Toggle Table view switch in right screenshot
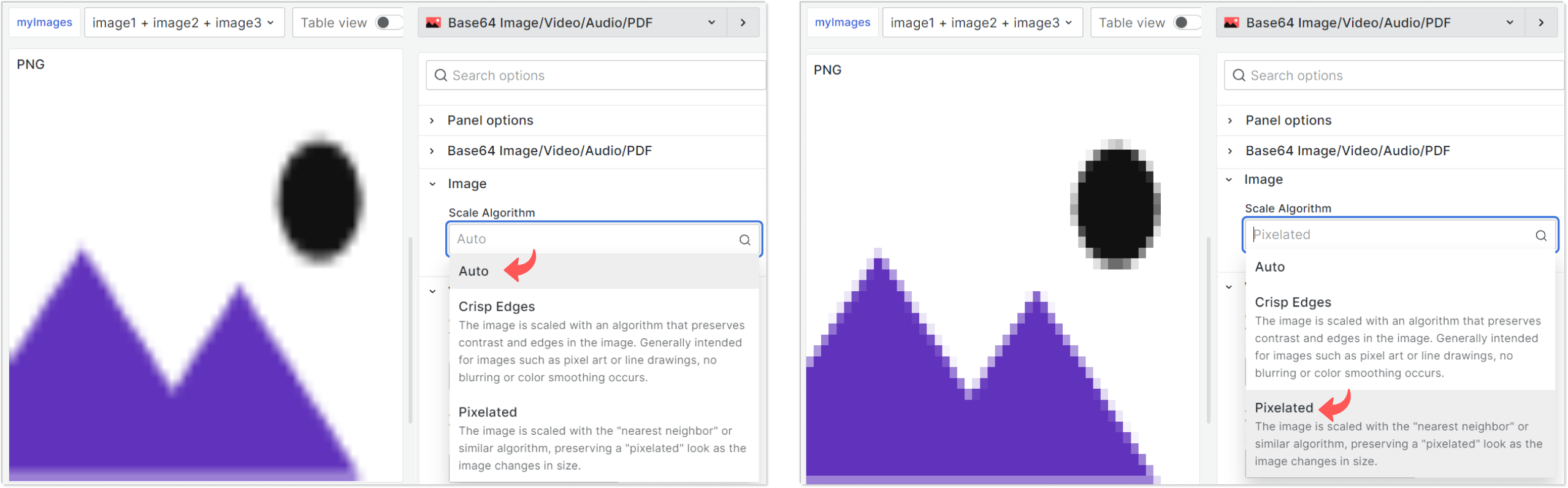The width and height of the screenshot is (1568, 488). pyautogui.click(x=1185, y=23)
